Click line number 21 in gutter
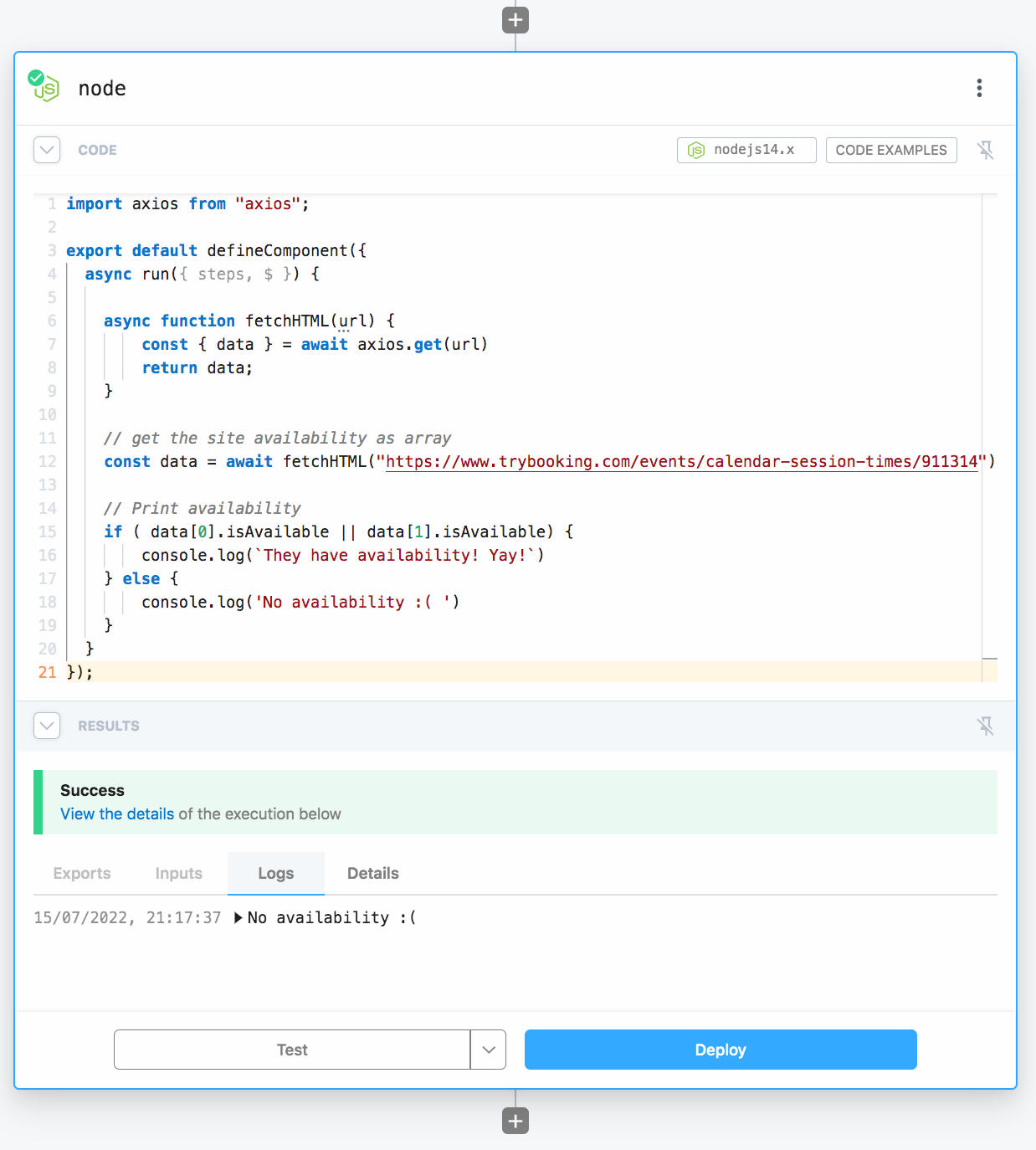The width and height of the screenshot is (1036, 1150). (x=47, y=672)
